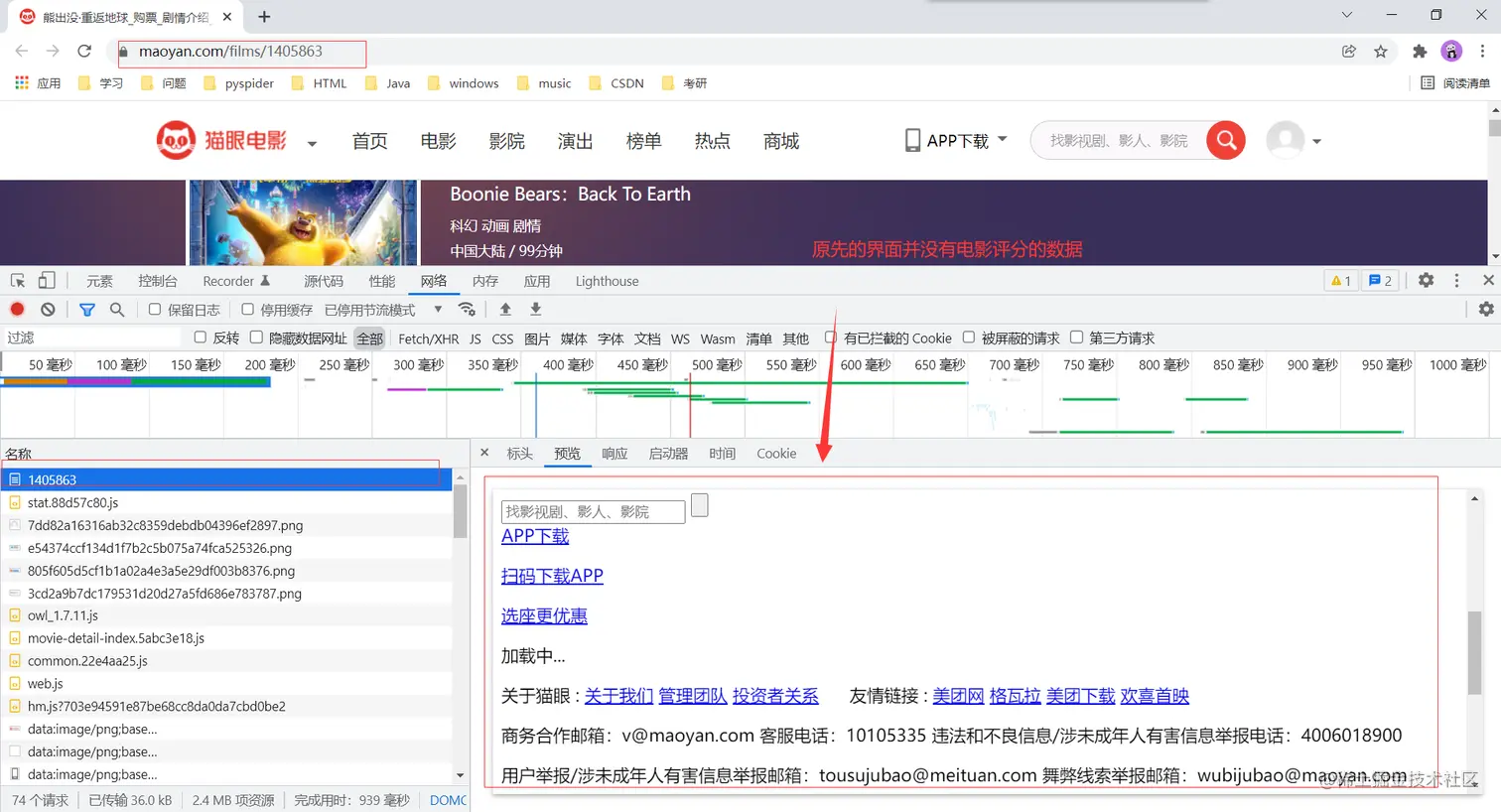Select the owl_1.7.11.js request

226,615
